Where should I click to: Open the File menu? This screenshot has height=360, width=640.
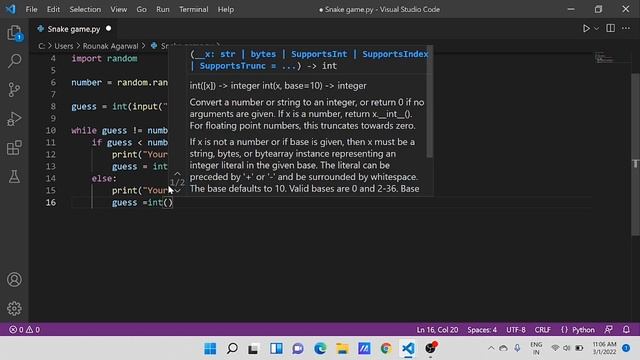(x=31, y=9)
